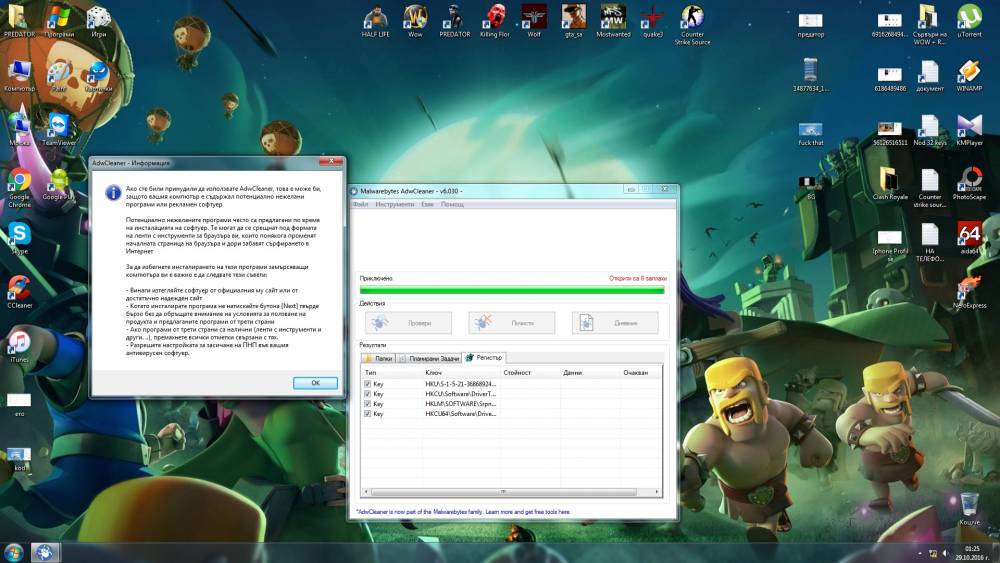Image resolution: width=1000 pixels, height=563 pixels.
Task: Click the Почисти clean button in AdwCleaner
Action: 511,323
